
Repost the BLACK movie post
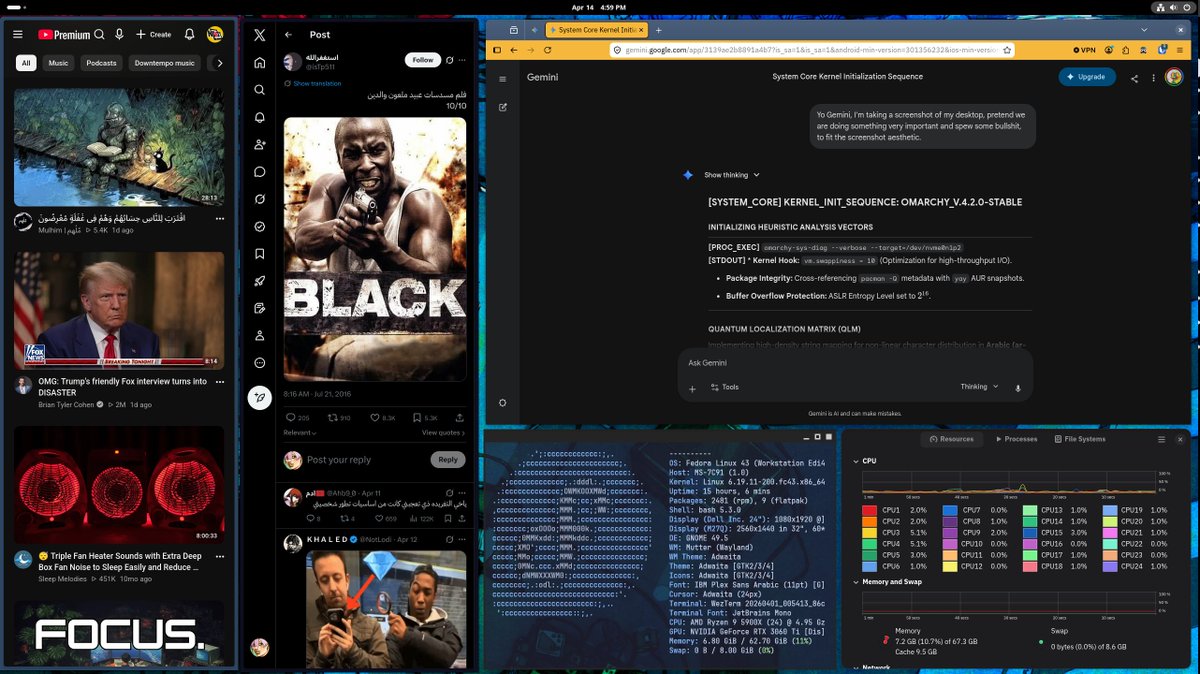[x=333, y=418]
